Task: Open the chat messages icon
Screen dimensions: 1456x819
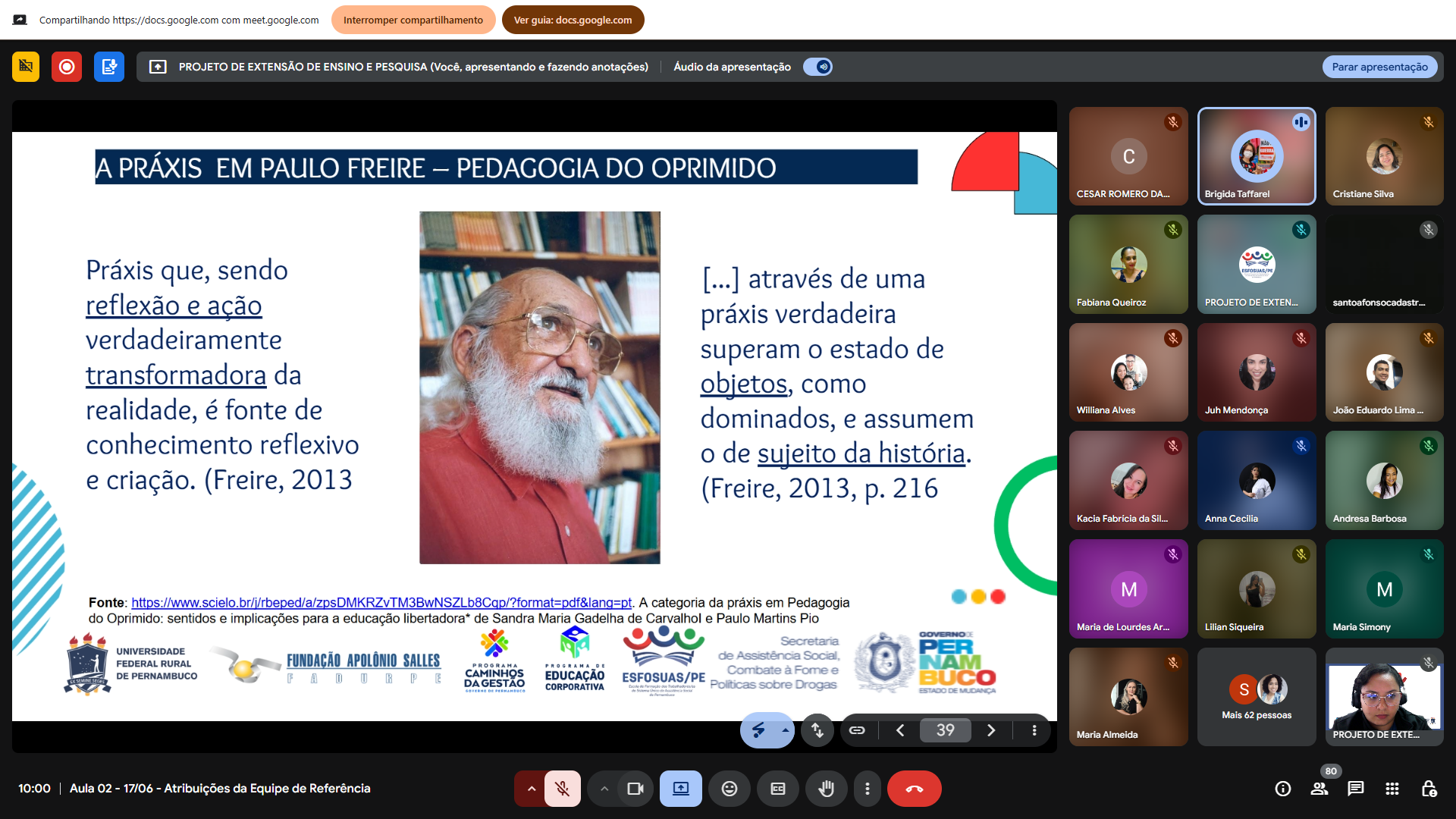Action: pyautogui.click(x=1355, y=789)
